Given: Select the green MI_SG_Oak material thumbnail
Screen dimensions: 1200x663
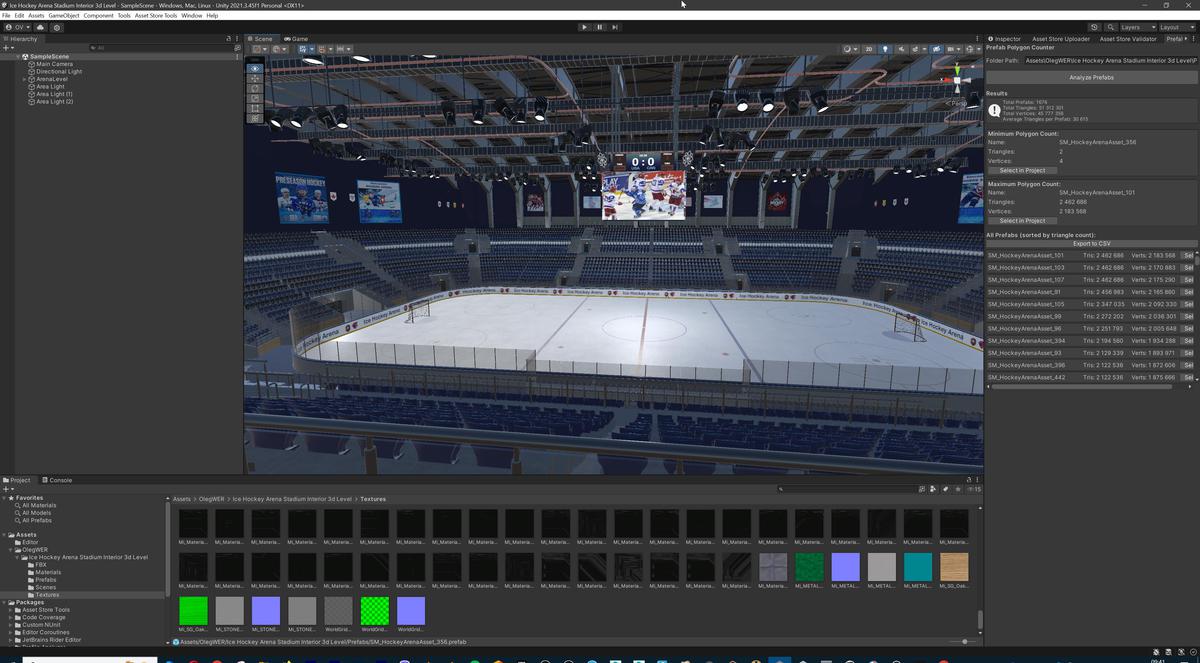Looking at the screenshot, I should [192, 608].
